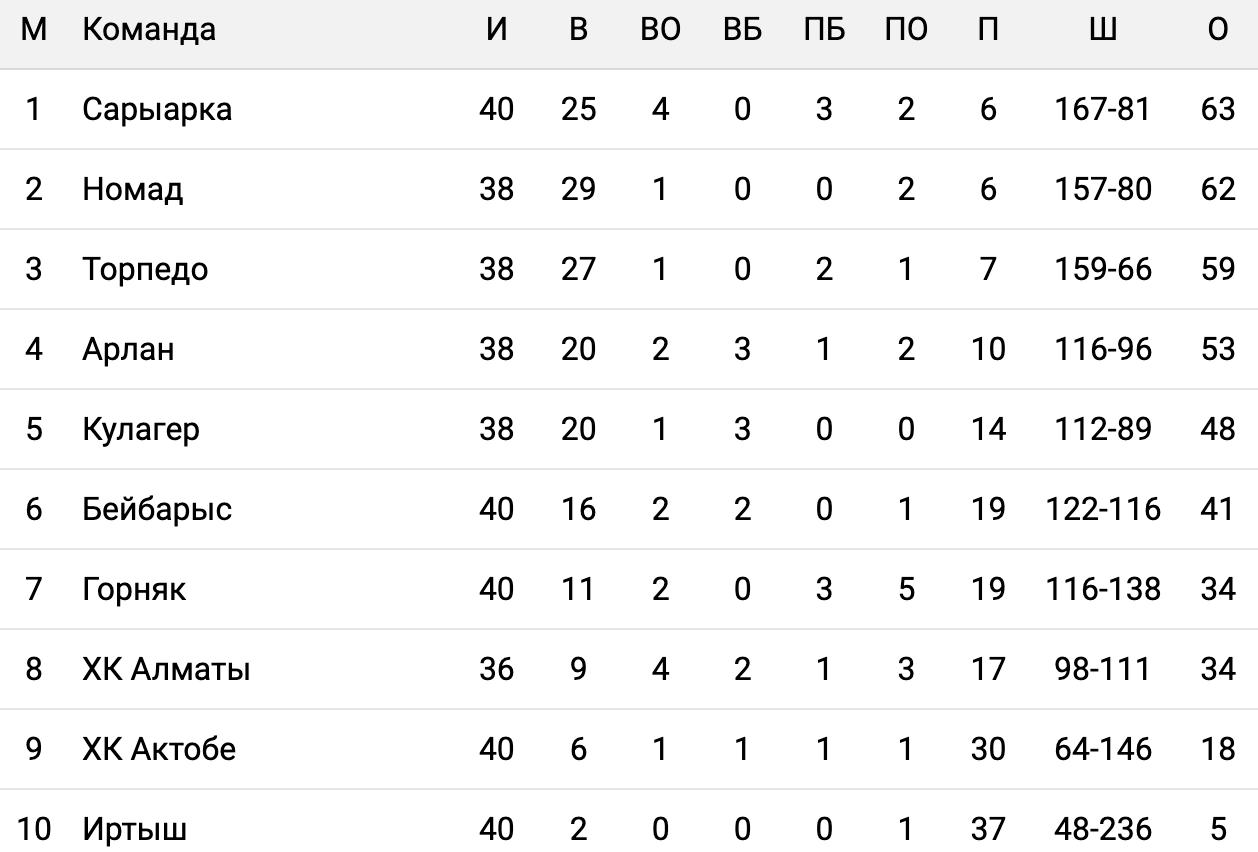This screenshot has height=852, width=1258.
Task: Click the Команда column header
Action: pos(148,30)
